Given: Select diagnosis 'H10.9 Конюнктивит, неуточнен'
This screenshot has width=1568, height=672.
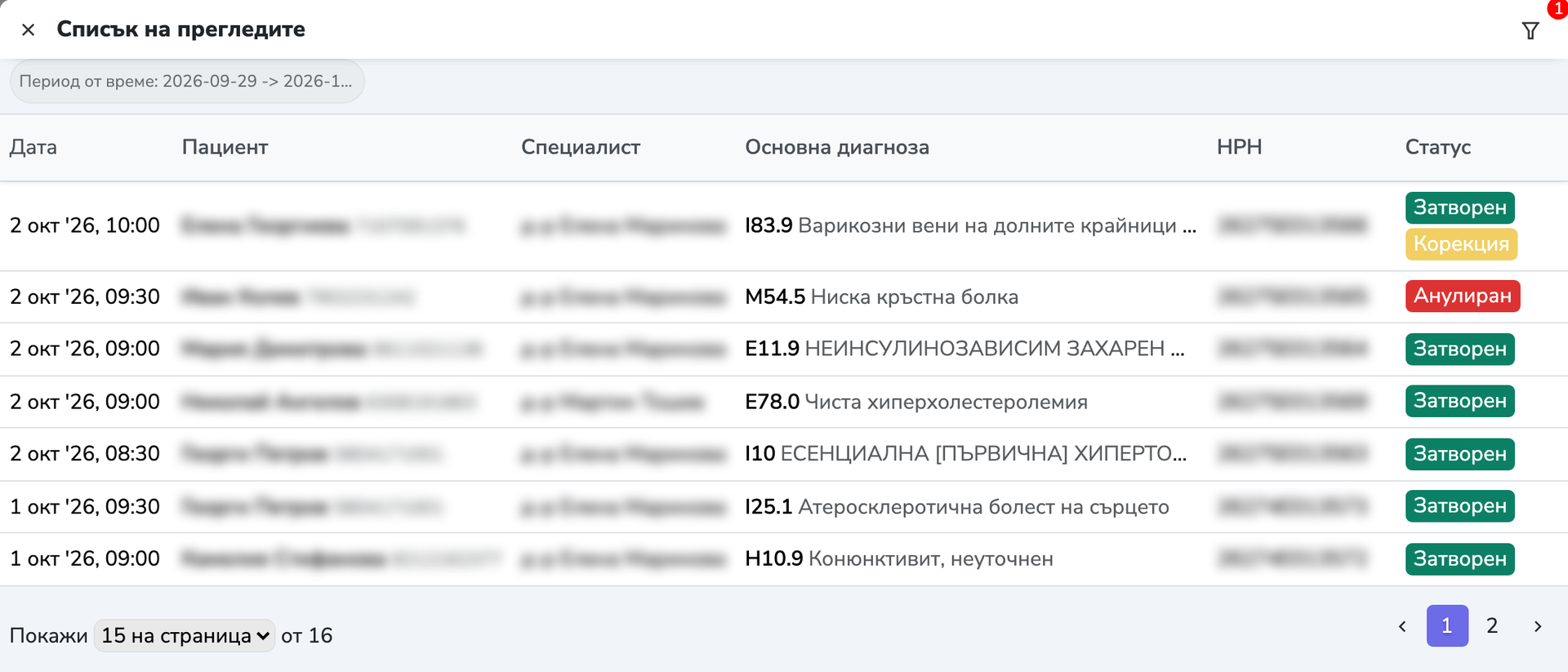Looking at the screenshot, I should (x=899, y=559).
